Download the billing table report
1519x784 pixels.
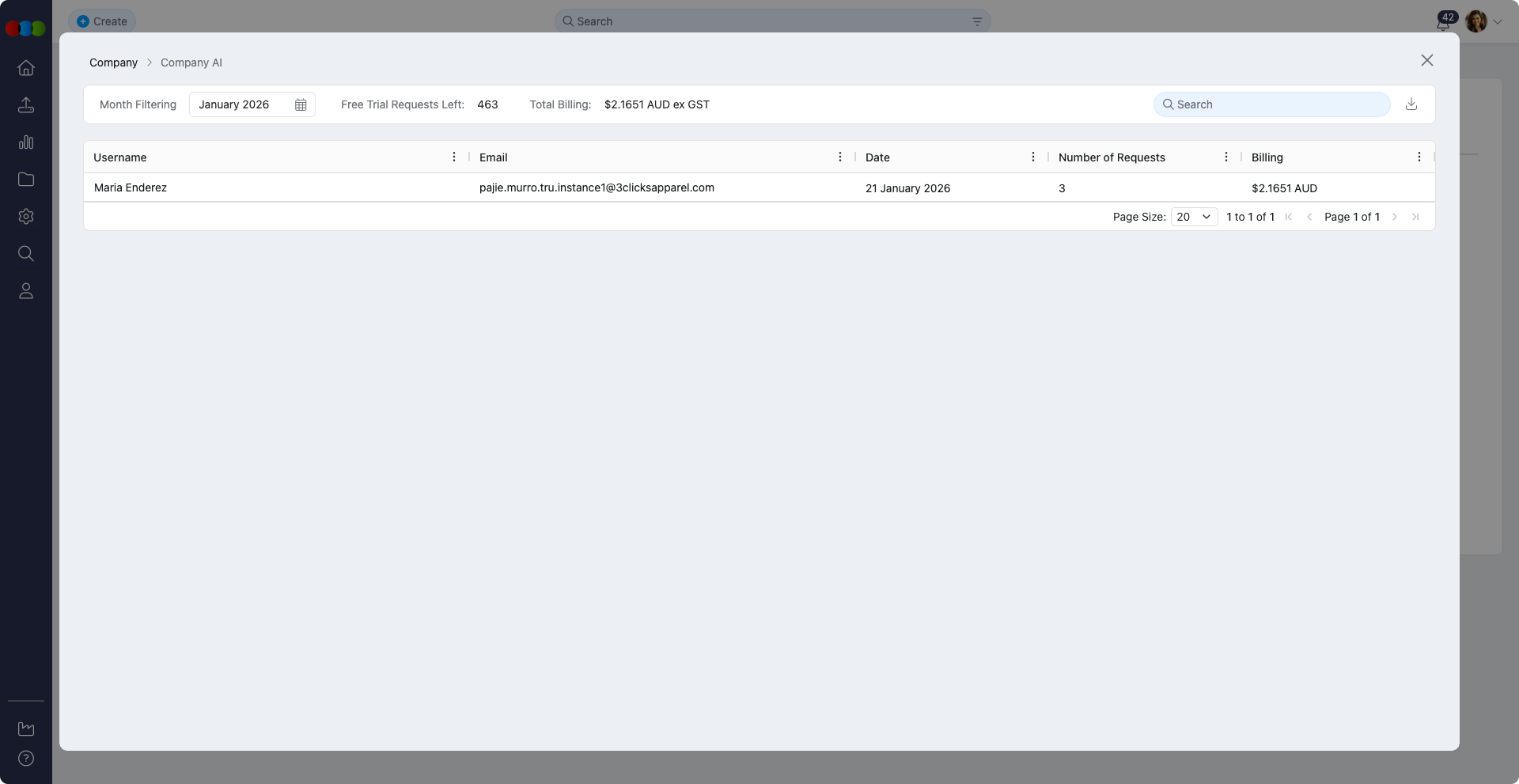(1412, 104)
